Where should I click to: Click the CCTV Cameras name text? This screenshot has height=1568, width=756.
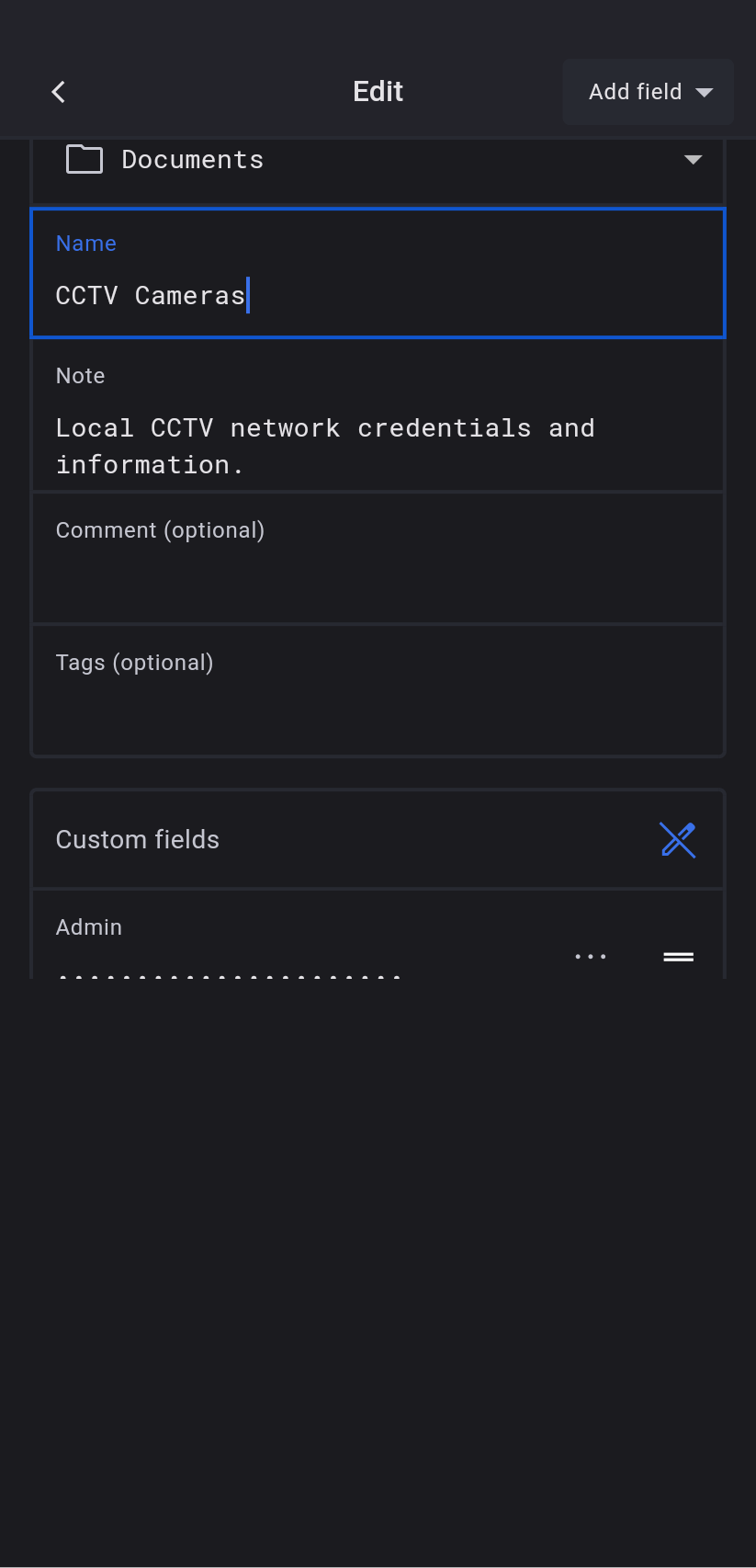pos(151,296)
